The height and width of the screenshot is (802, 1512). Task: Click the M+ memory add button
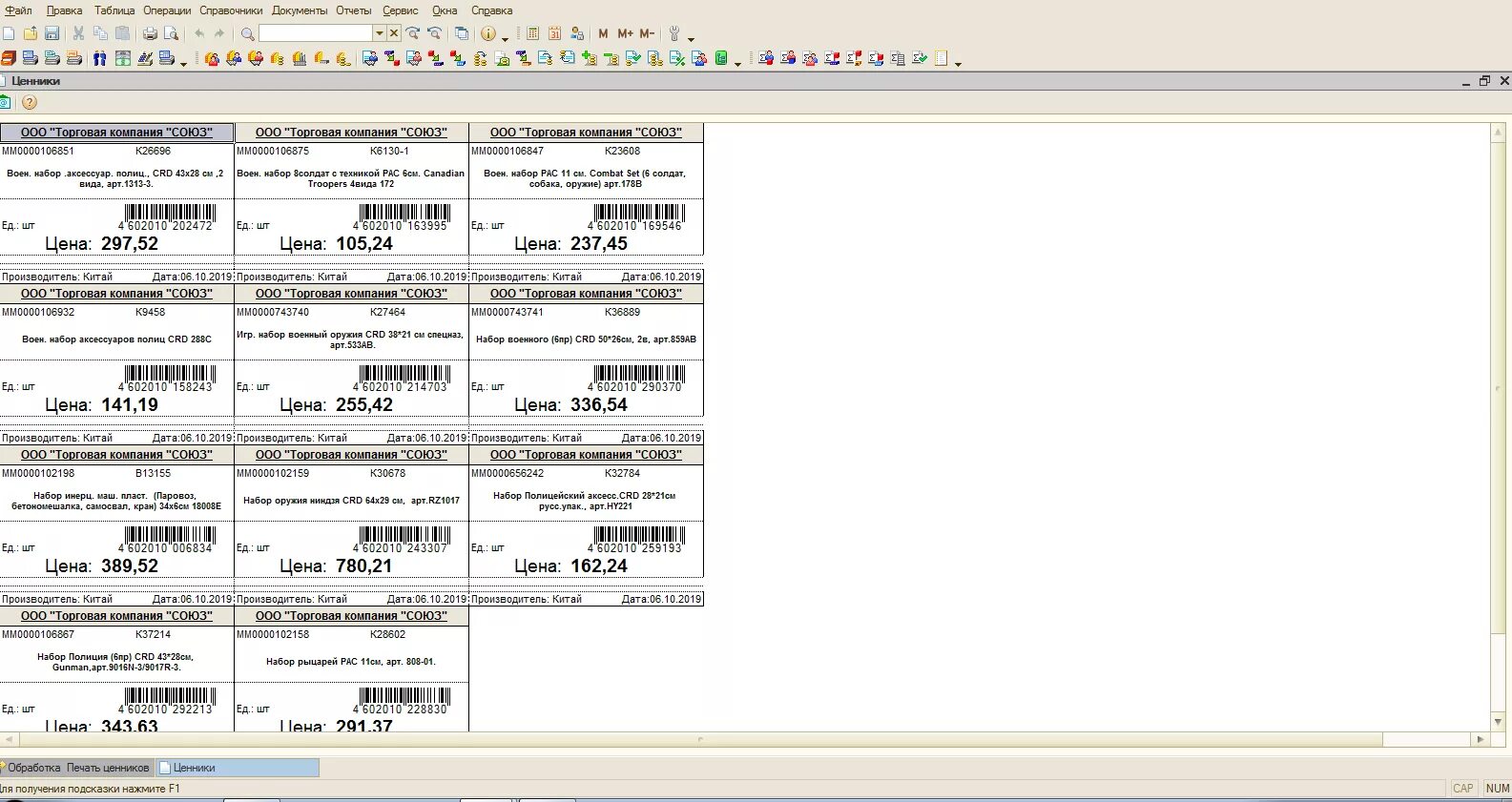pyautogui.click(x=625, y=33)
